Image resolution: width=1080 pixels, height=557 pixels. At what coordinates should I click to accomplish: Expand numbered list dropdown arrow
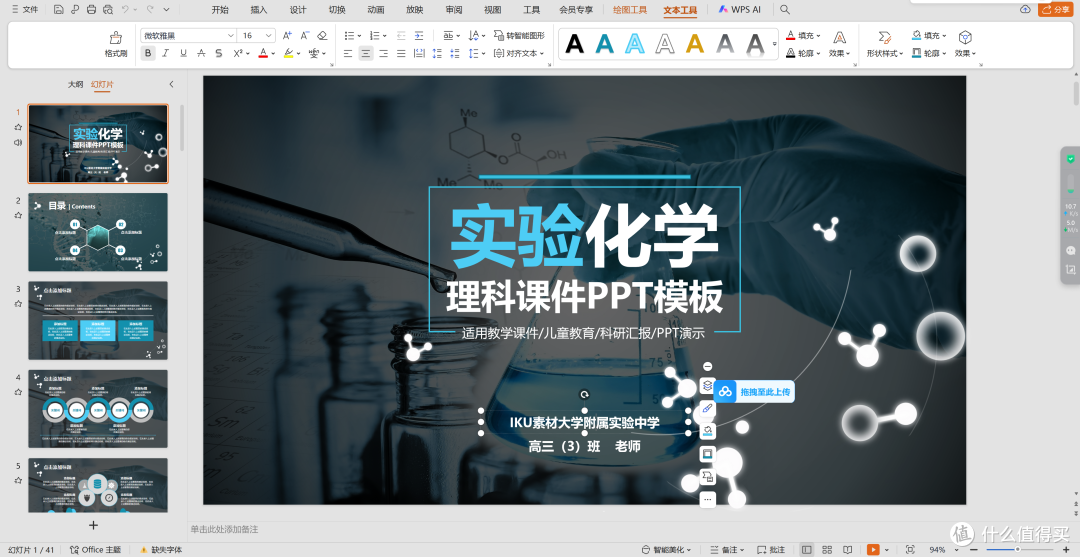tap(384, 36)
